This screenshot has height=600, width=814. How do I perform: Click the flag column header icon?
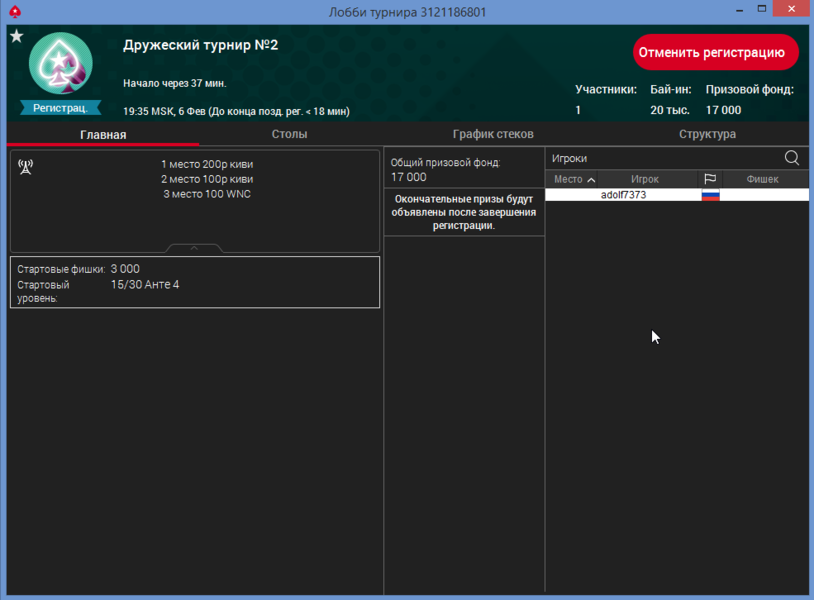pyautogui.click(x=710, y=179)
